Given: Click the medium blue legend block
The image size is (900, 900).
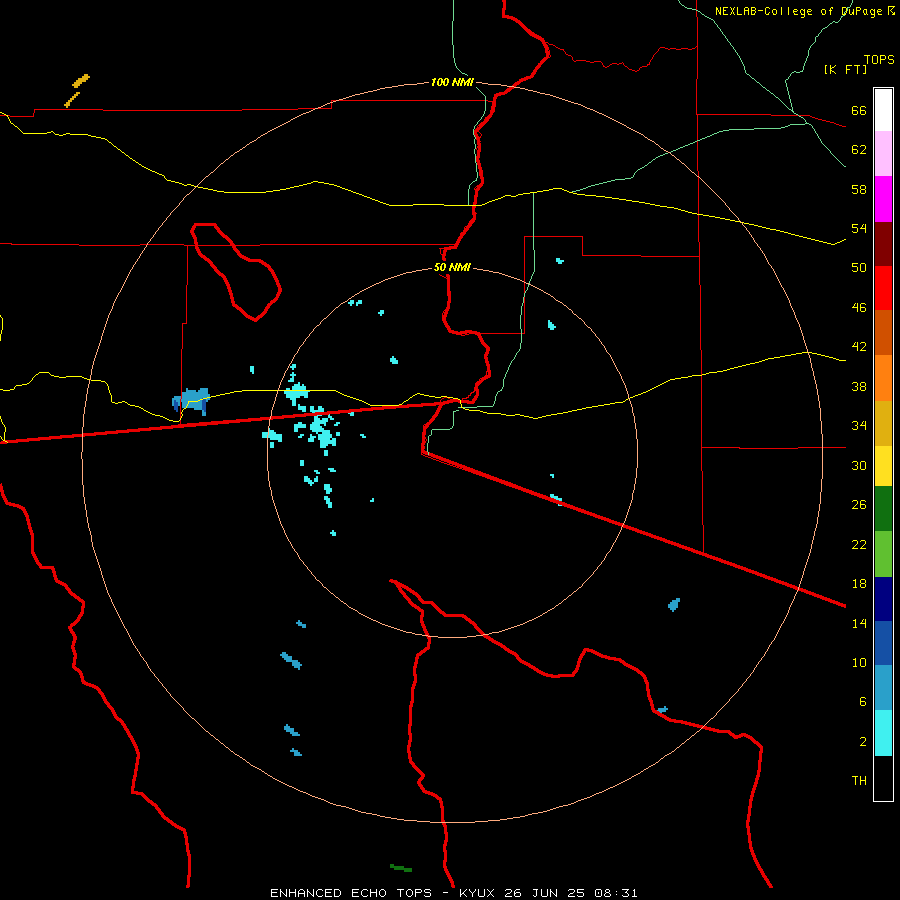Looking at the screenshot, I should 883,643.
